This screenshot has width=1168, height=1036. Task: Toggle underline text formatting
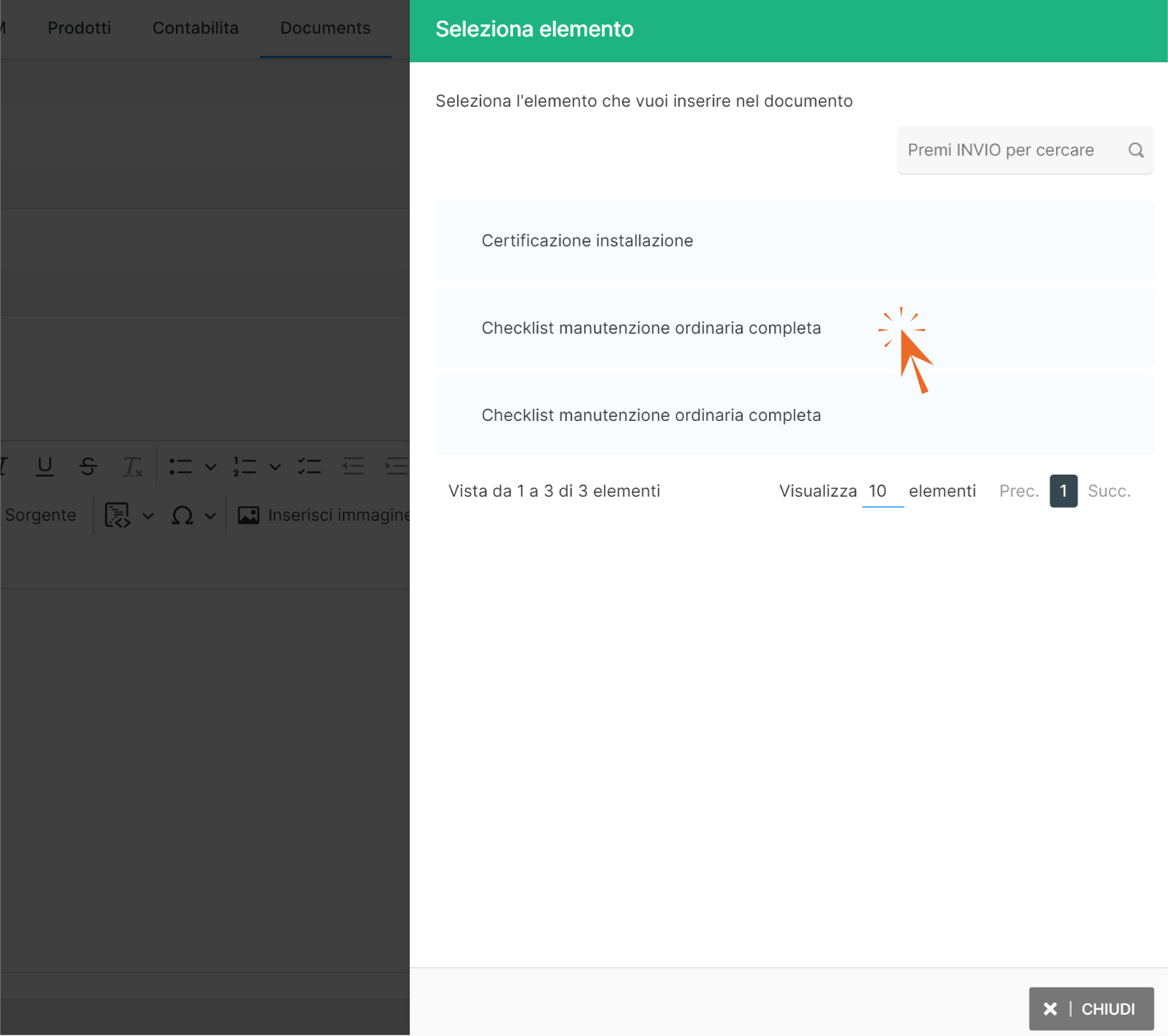[x=45, y=466]
